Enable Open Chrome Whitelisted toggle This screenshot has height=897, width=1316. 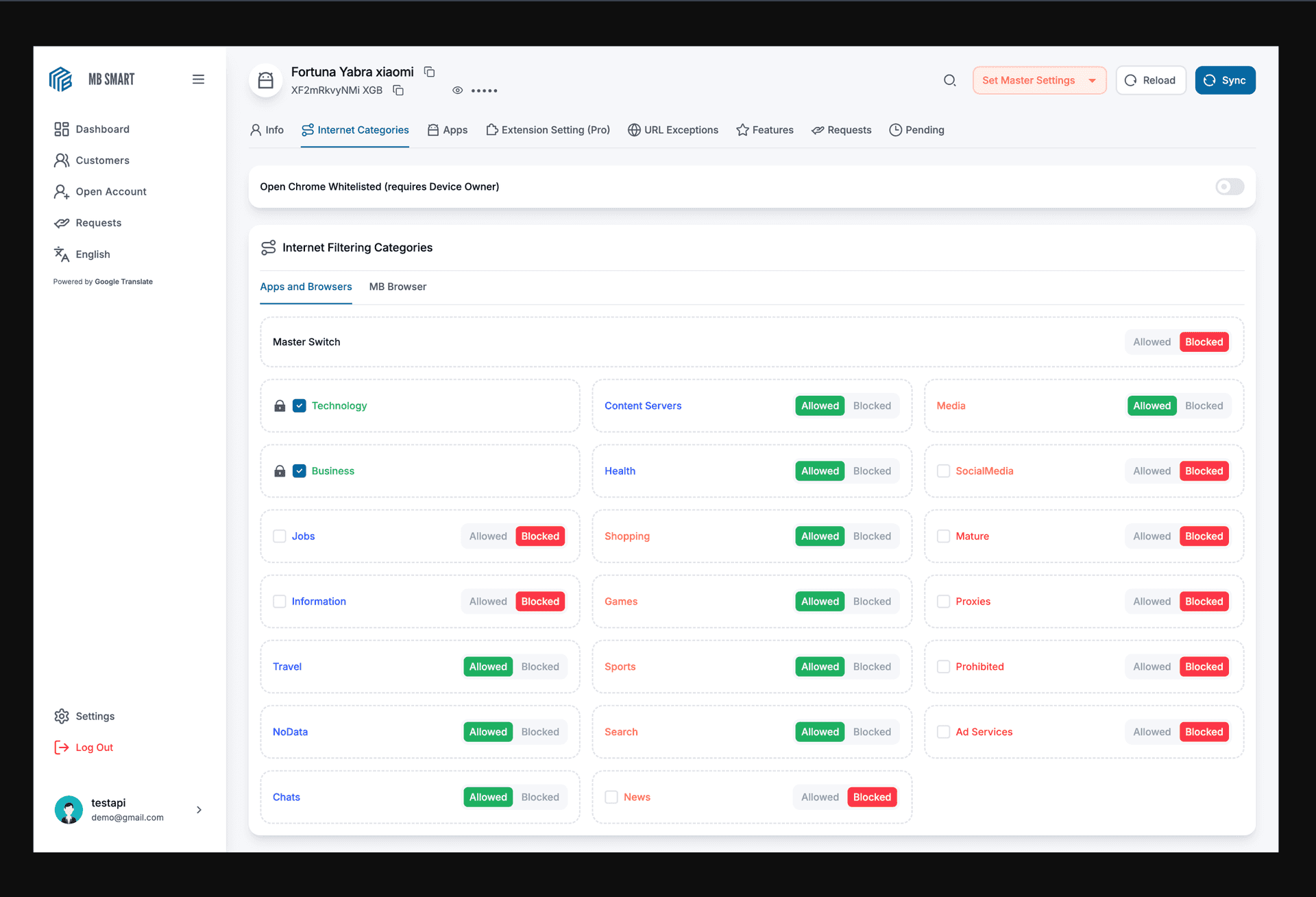click(x=1229, y=187)
